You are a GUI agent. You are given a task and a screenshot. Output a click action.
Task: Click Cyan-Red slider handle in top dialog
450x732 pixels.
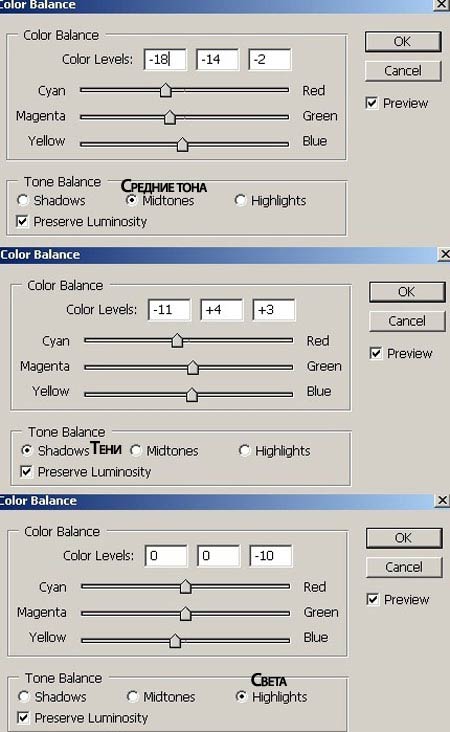point(165,90)
